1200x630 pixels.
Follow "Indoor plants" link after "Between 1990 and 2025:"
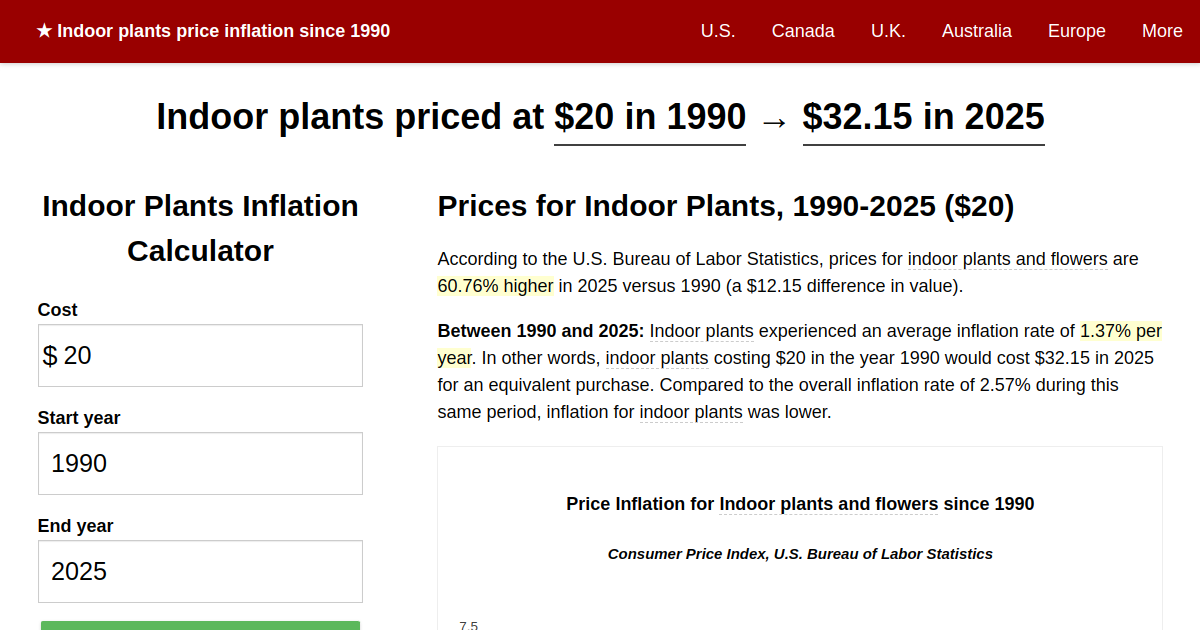tap(701, 331)
